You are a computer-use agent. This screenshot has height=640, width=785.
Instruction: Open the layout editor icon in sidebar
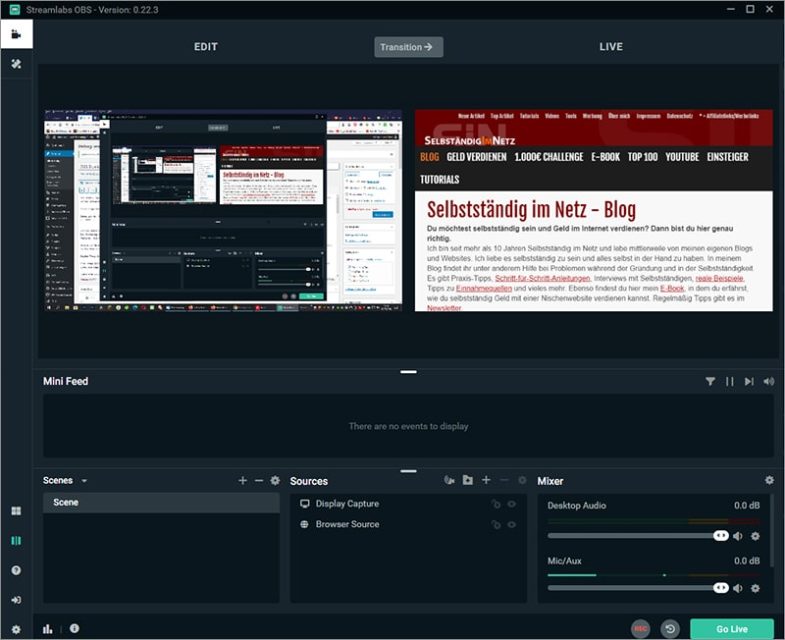[x=16, y=511]
